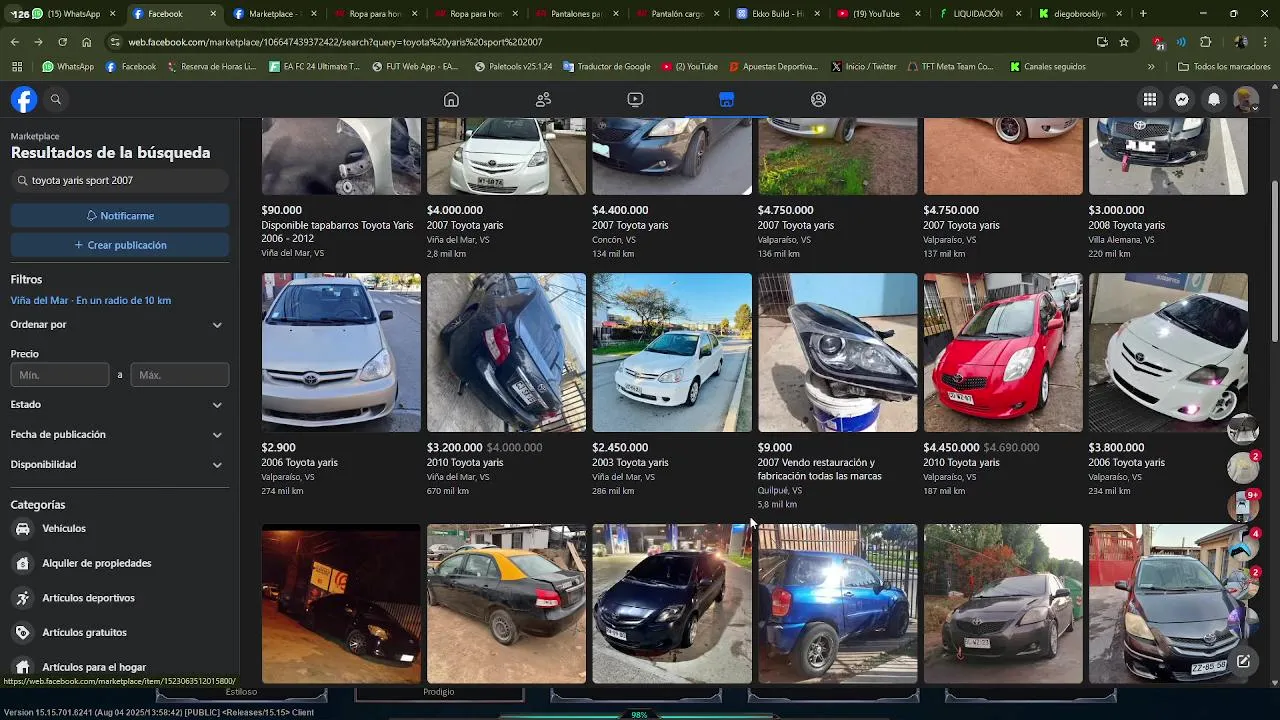Select Artículos deportivos category
Screen dimensions: 1280x720
click(120, 598)
